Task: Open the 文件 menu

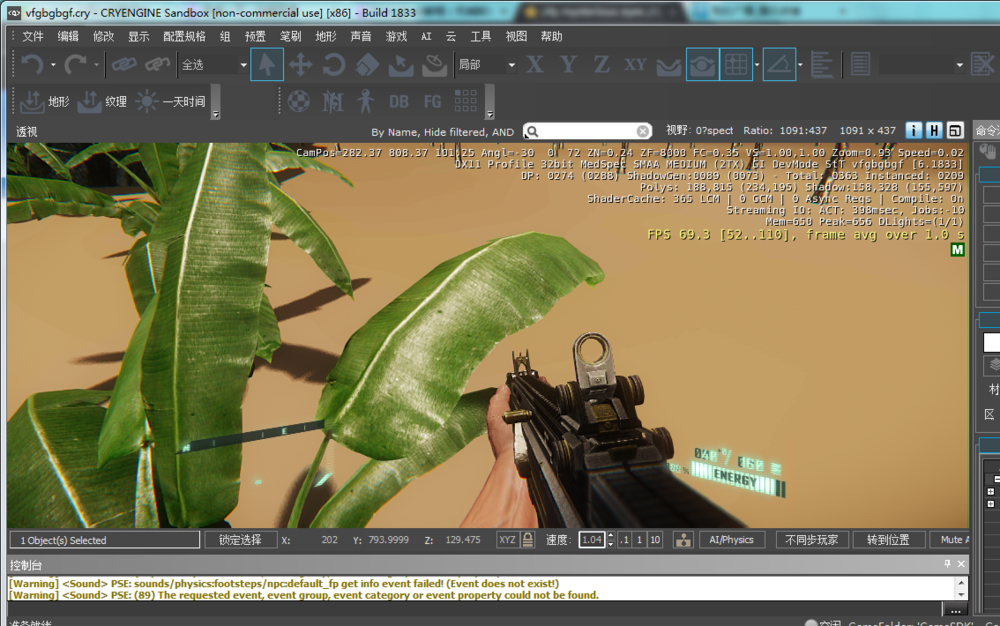Action: 33,36
